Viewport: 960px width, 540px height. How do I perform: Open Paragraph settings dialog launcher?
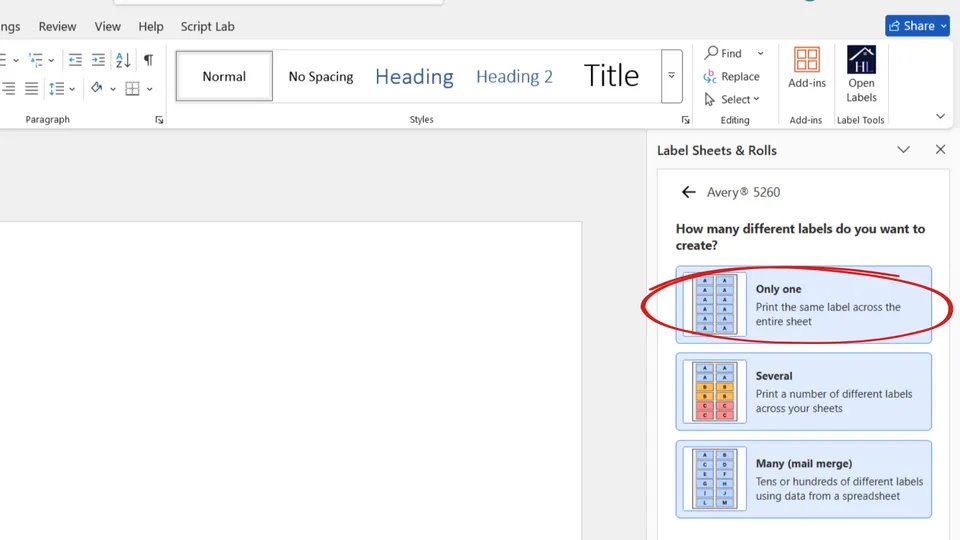[159, 120]
